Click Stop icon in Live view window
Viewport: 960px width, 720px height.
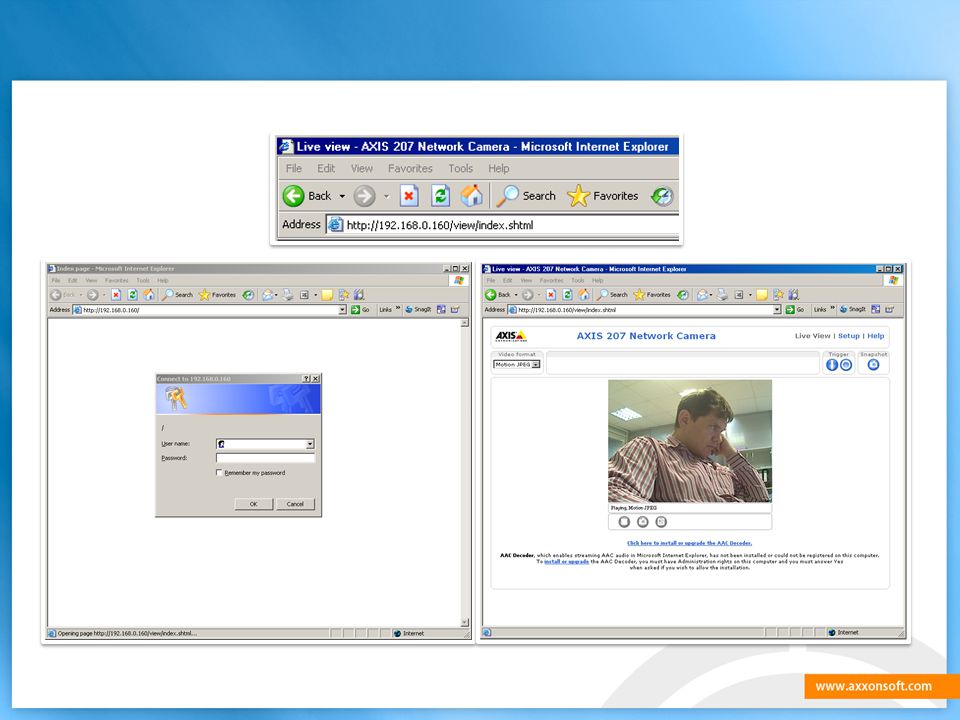click(551, 294)
